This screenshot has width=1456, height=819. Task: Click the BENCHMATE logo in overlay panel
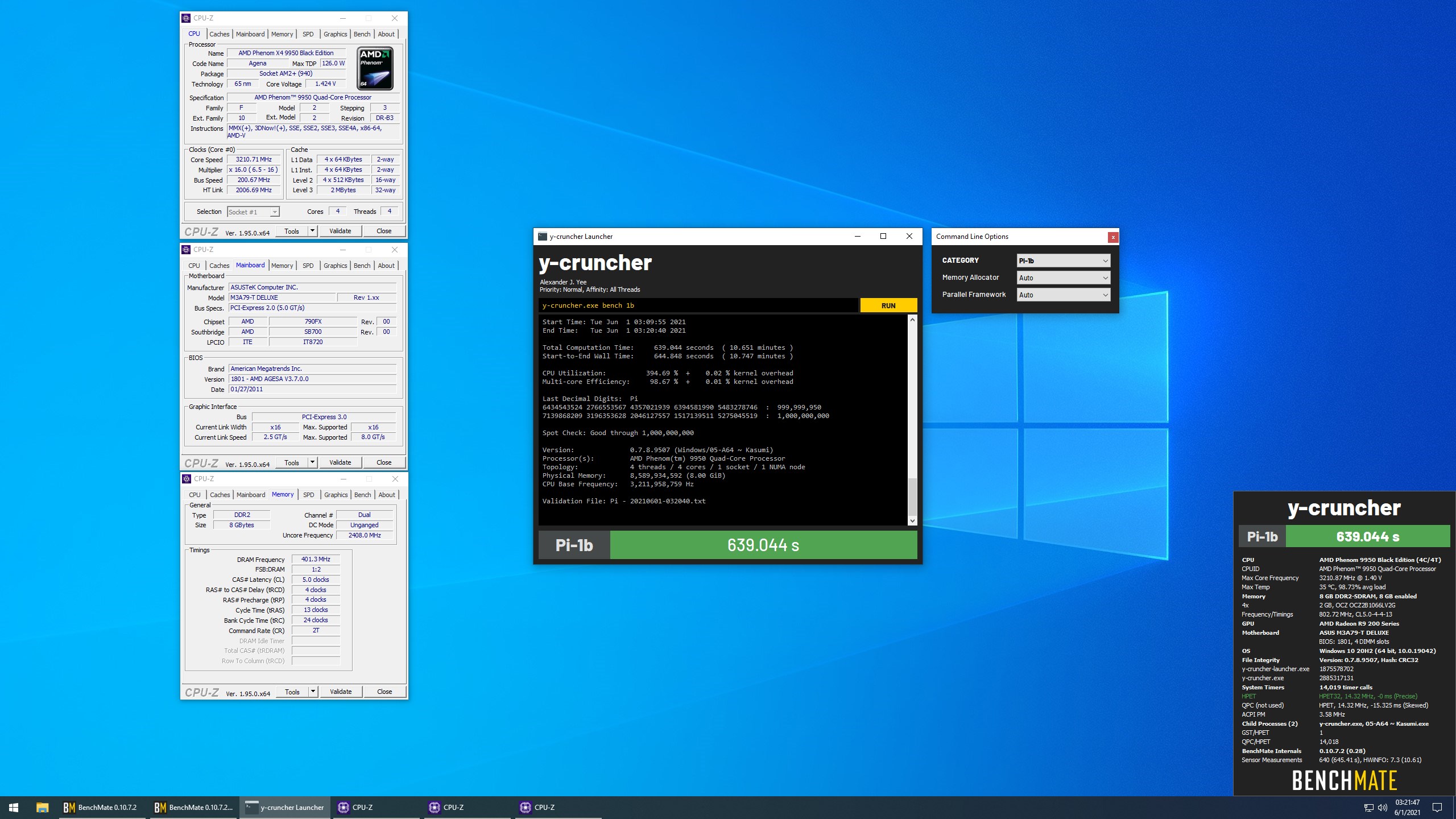click(1345, 780)
